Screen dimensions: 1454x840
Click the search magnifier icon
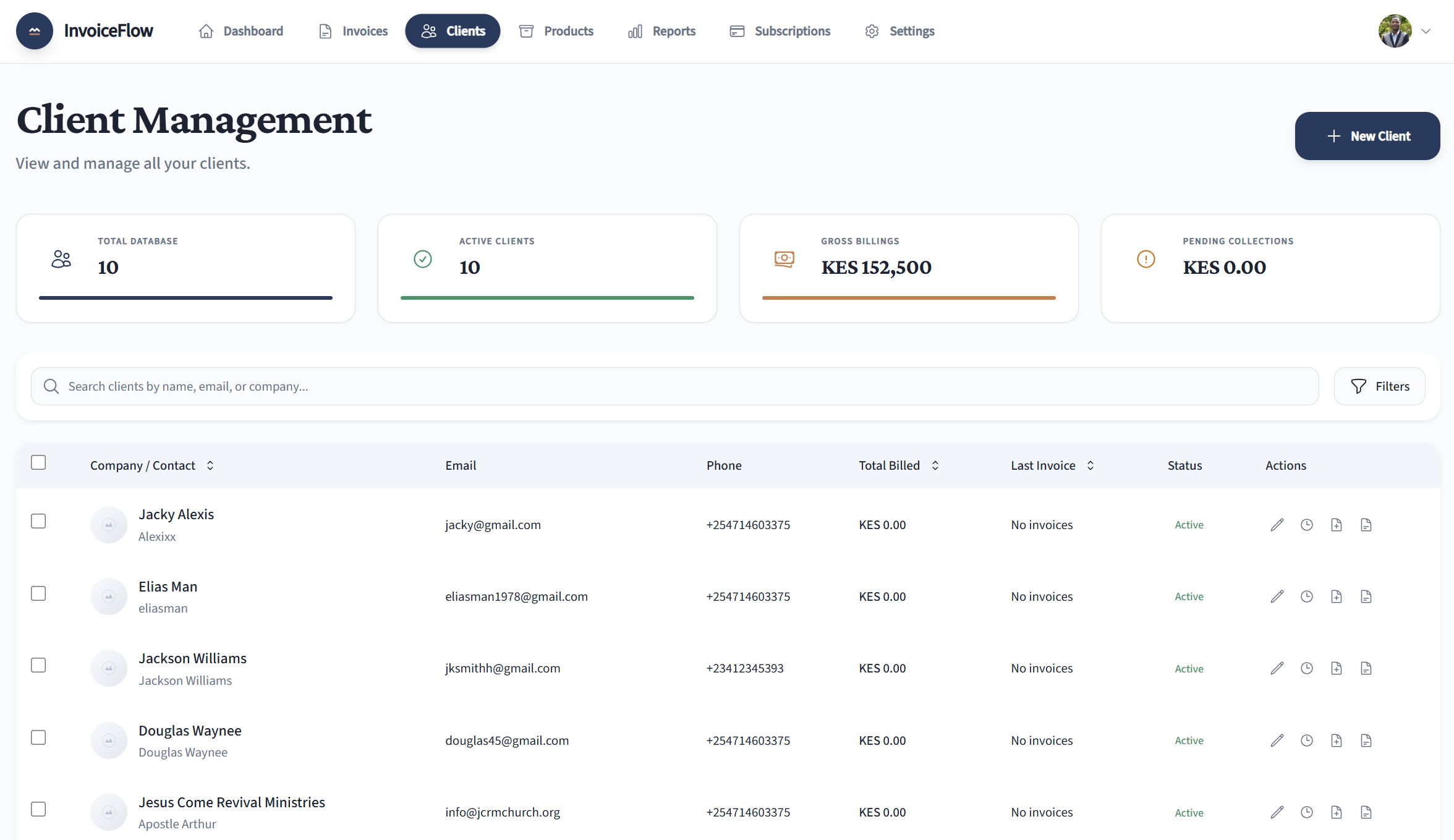coord(51,386)
